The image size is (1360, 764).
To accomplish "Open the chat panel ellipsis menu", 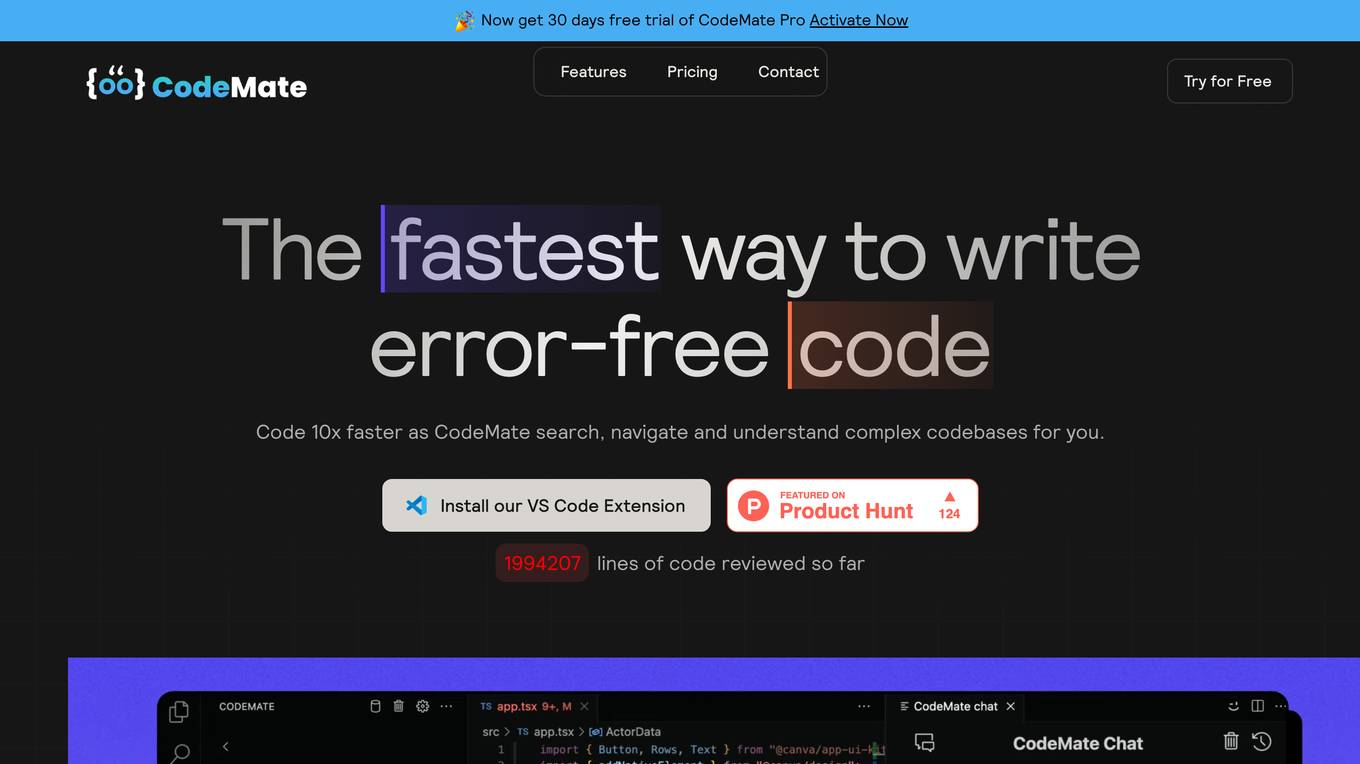I will tap(1280, 706).
